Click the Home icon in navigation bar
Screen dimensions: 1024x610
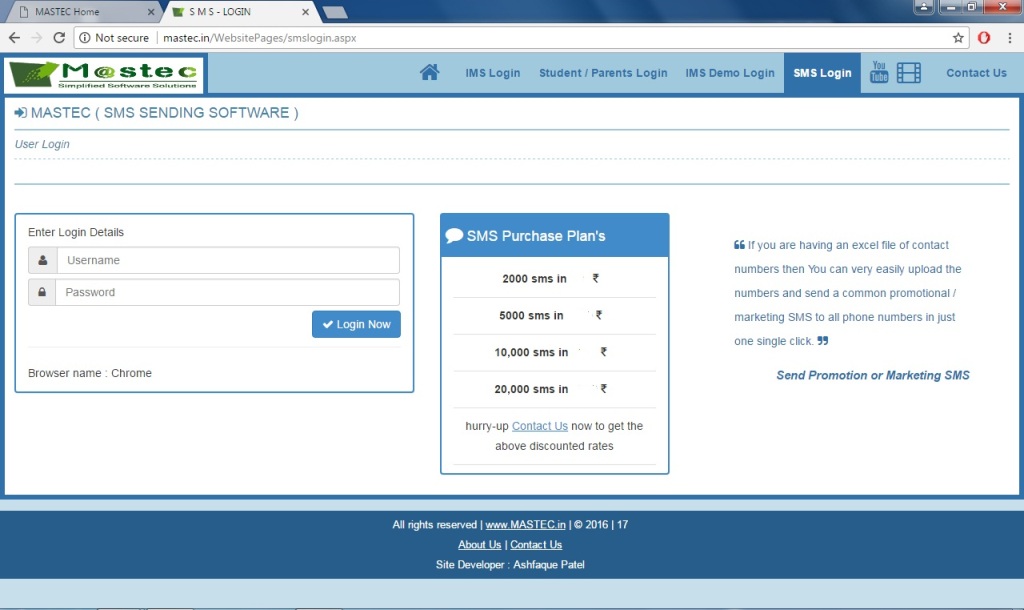(430, 73)
